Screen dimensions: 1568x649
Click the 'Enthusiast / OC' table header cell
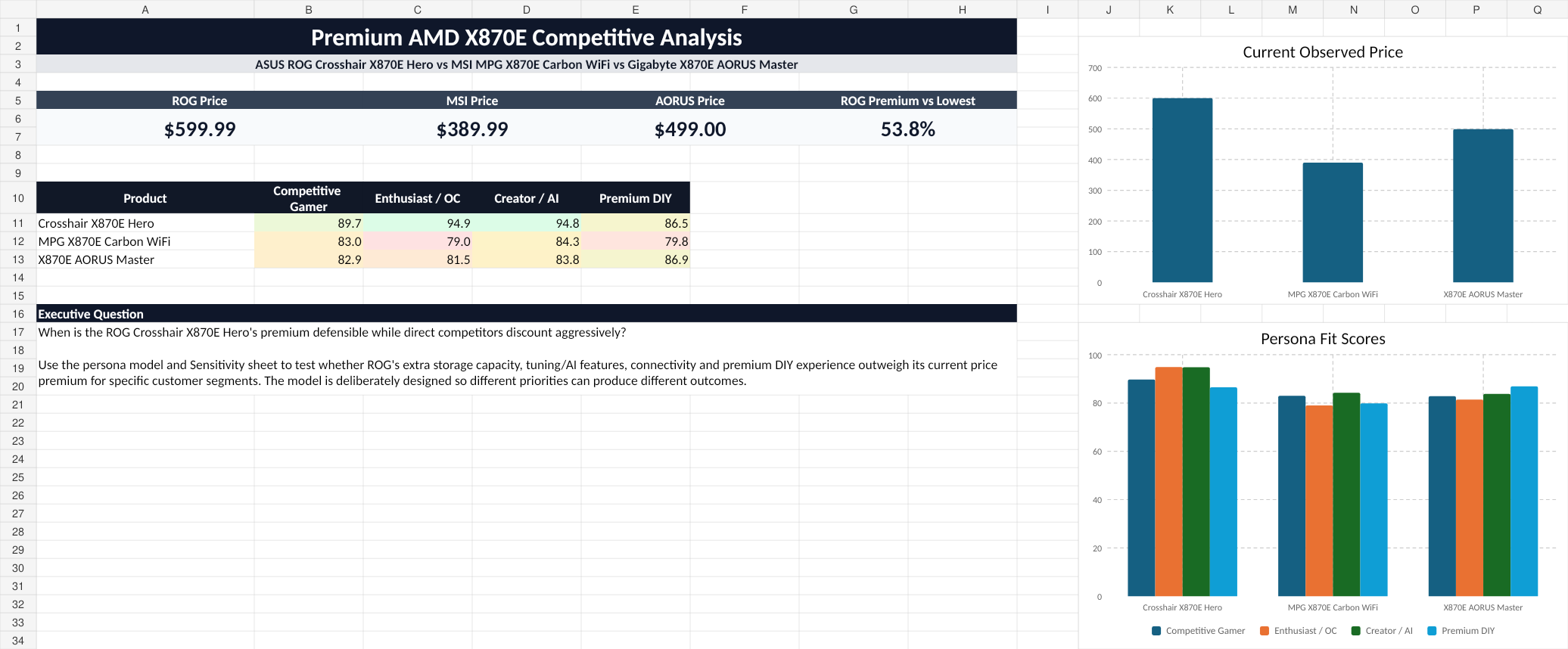pyautogui.click(x=418, y=198)
